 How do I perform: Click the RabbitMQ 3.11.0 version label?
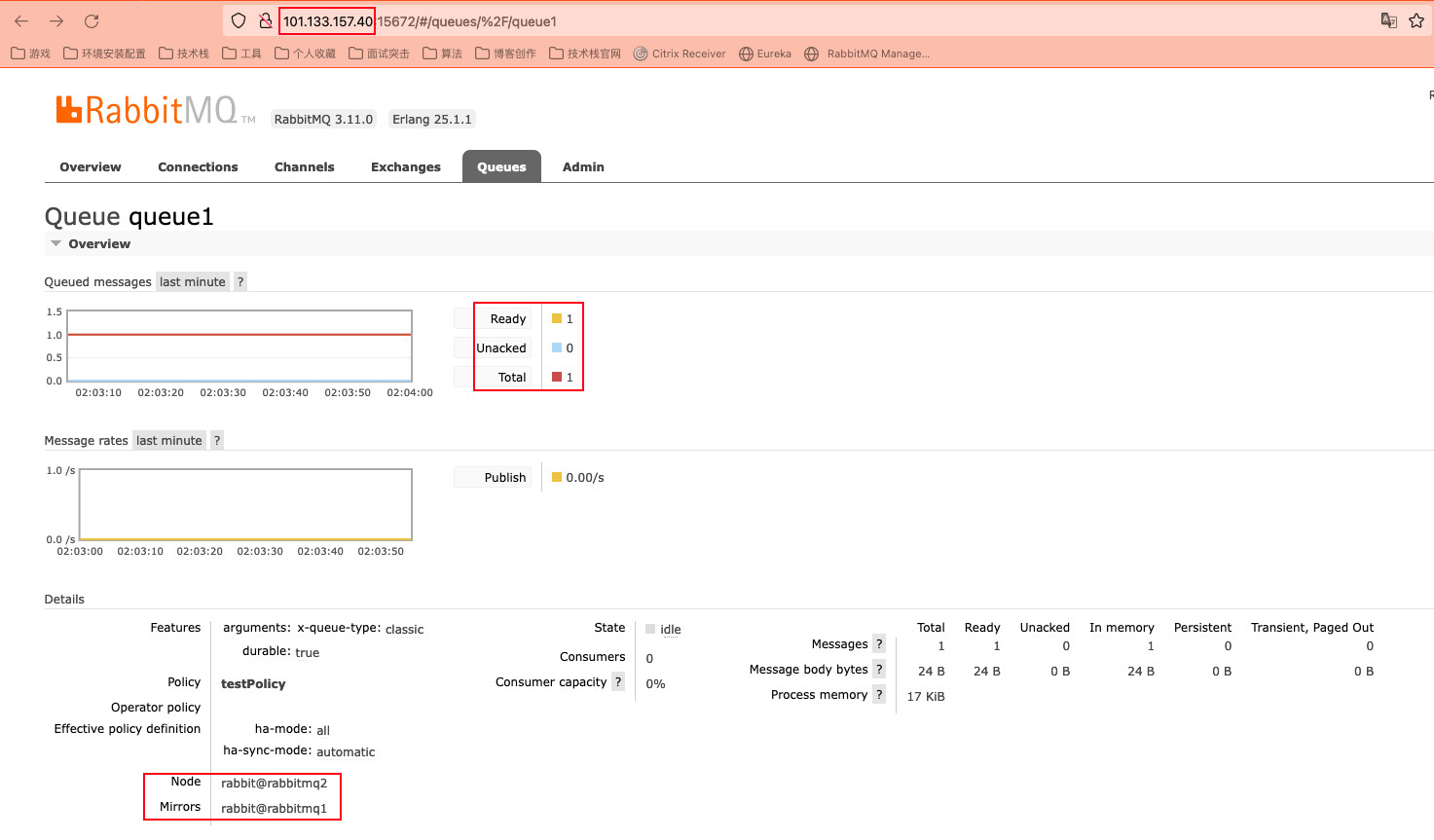323,119
